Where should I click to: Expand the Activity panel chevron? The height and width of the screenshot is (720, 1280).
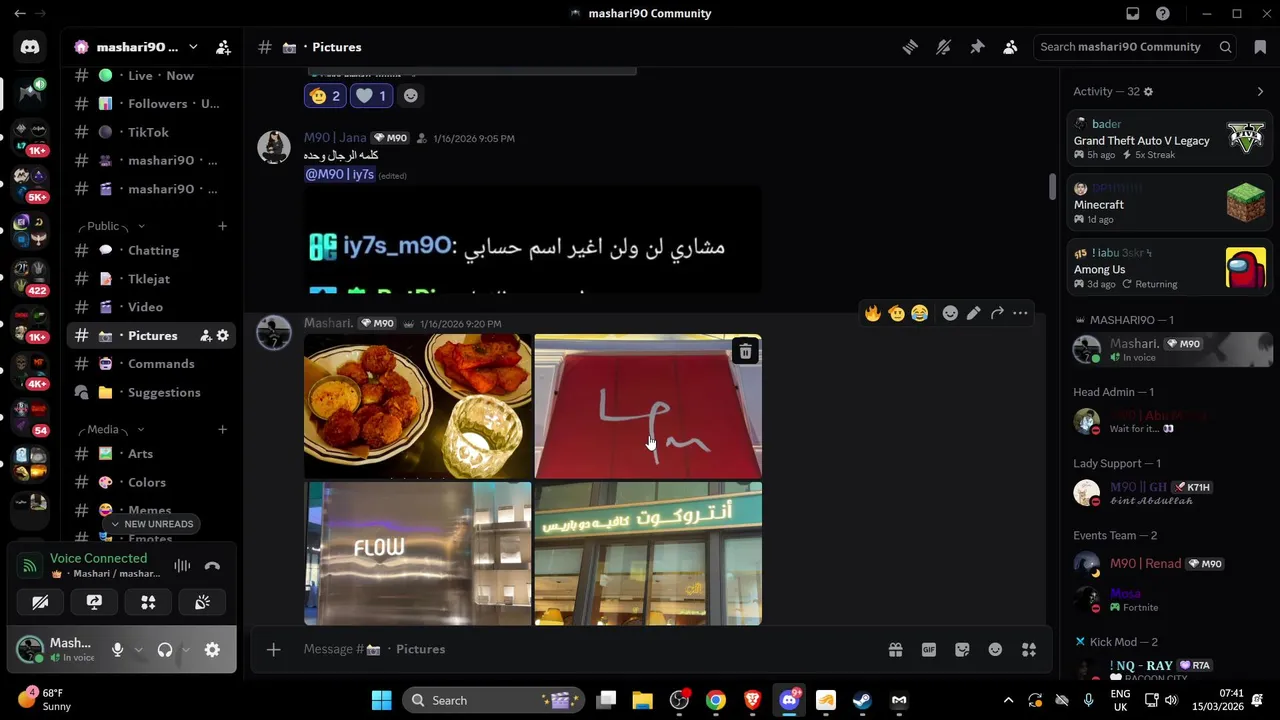(1260, 91)
